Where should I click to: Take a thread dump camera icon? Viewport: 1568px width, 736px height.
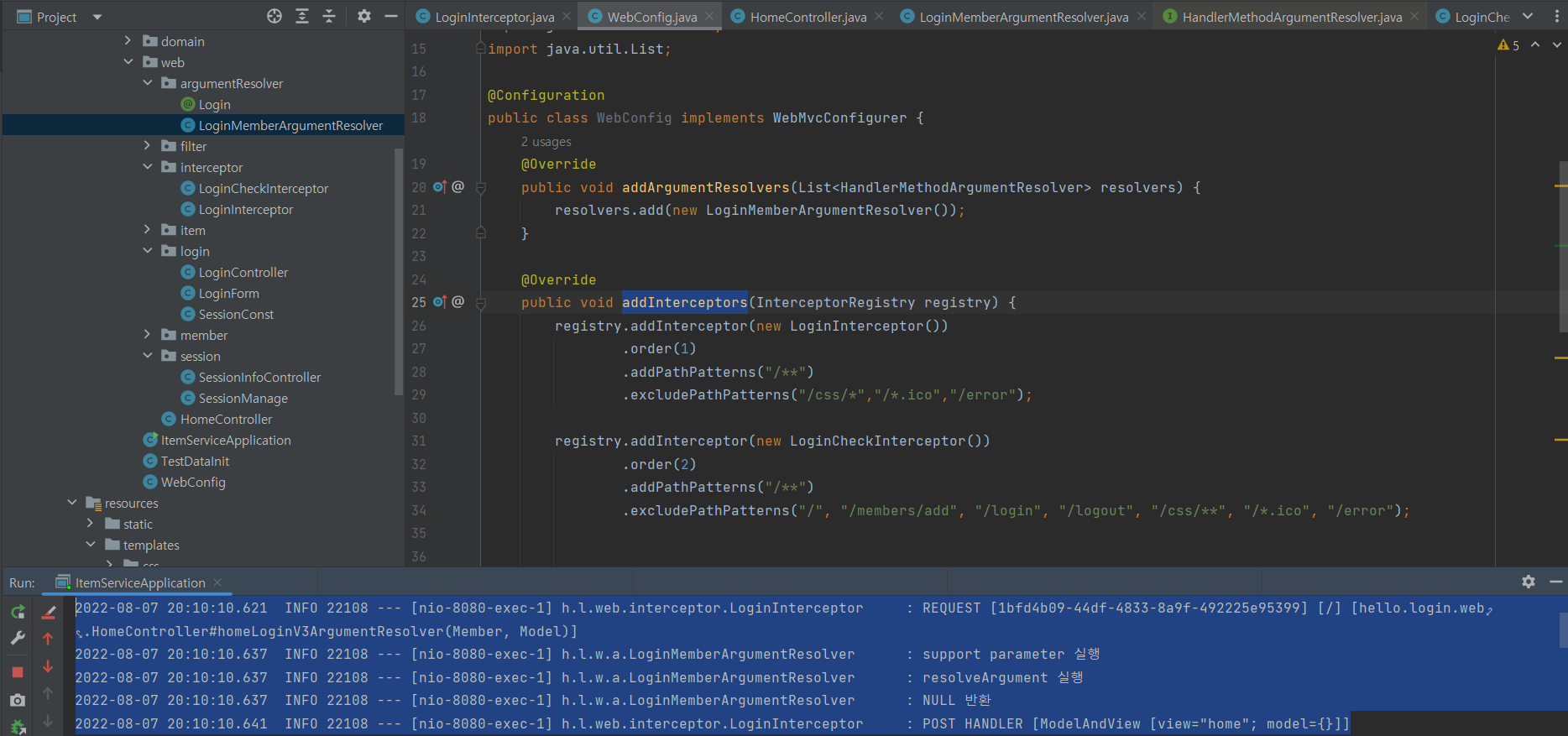(18, 700)
